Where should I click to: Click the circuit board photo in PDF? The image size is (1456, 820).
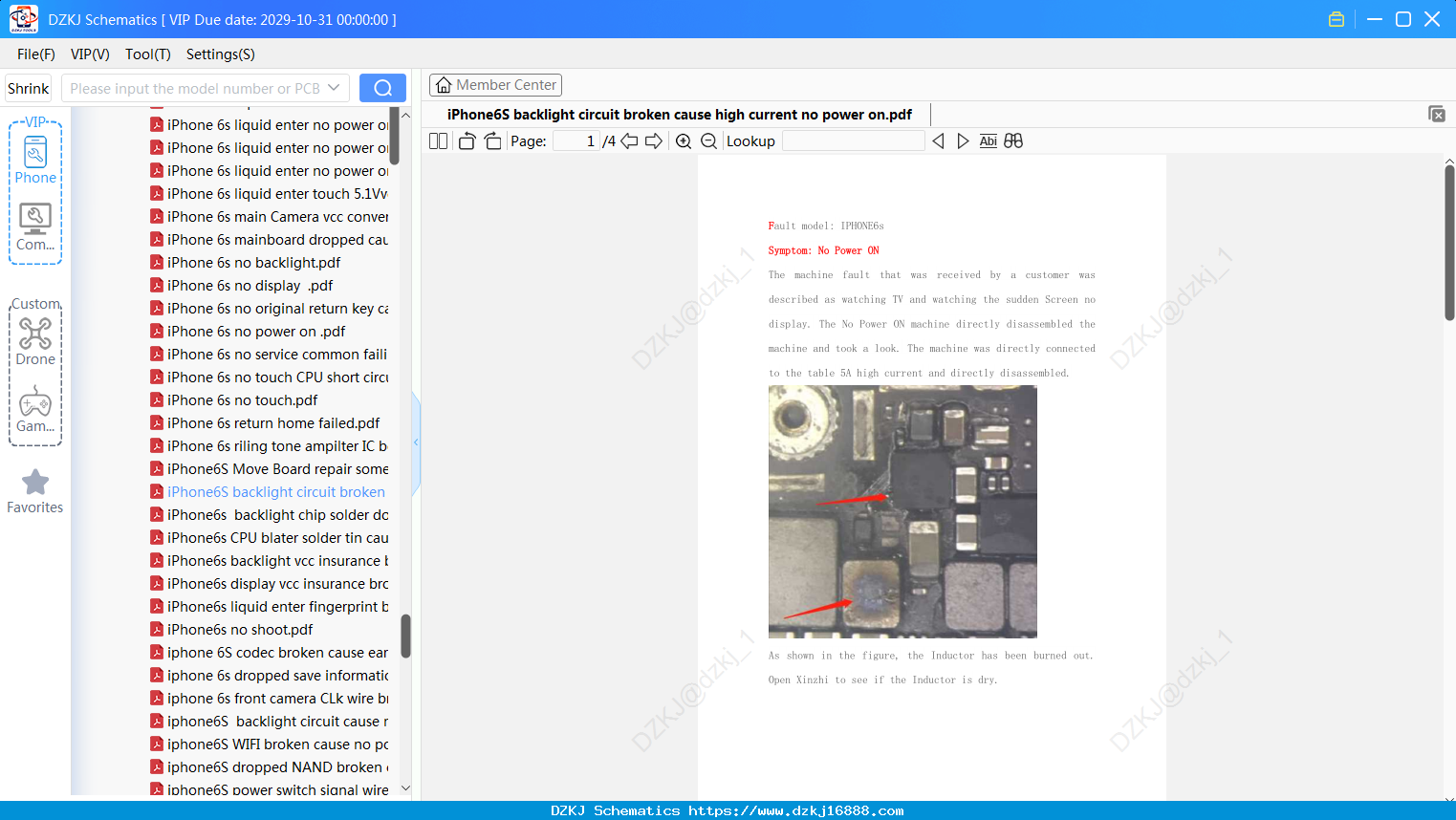902,511
